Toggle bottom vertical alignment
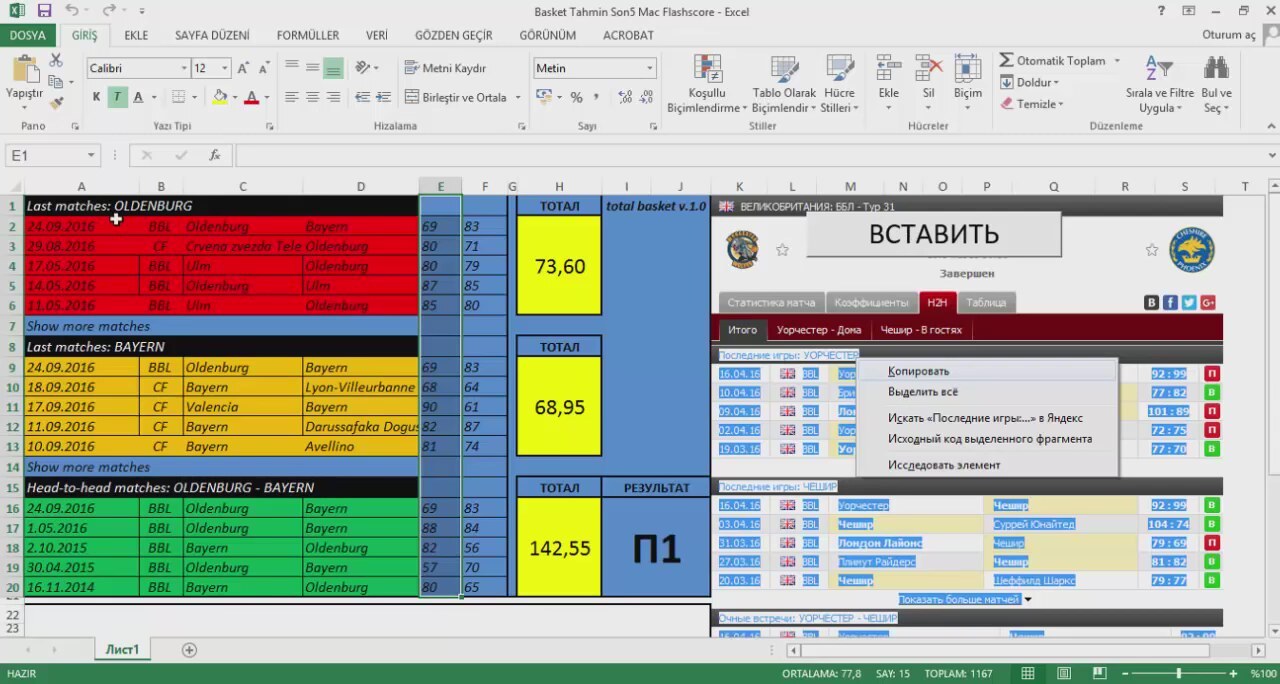Viewport: 1280px width, 684px height. 333,68
